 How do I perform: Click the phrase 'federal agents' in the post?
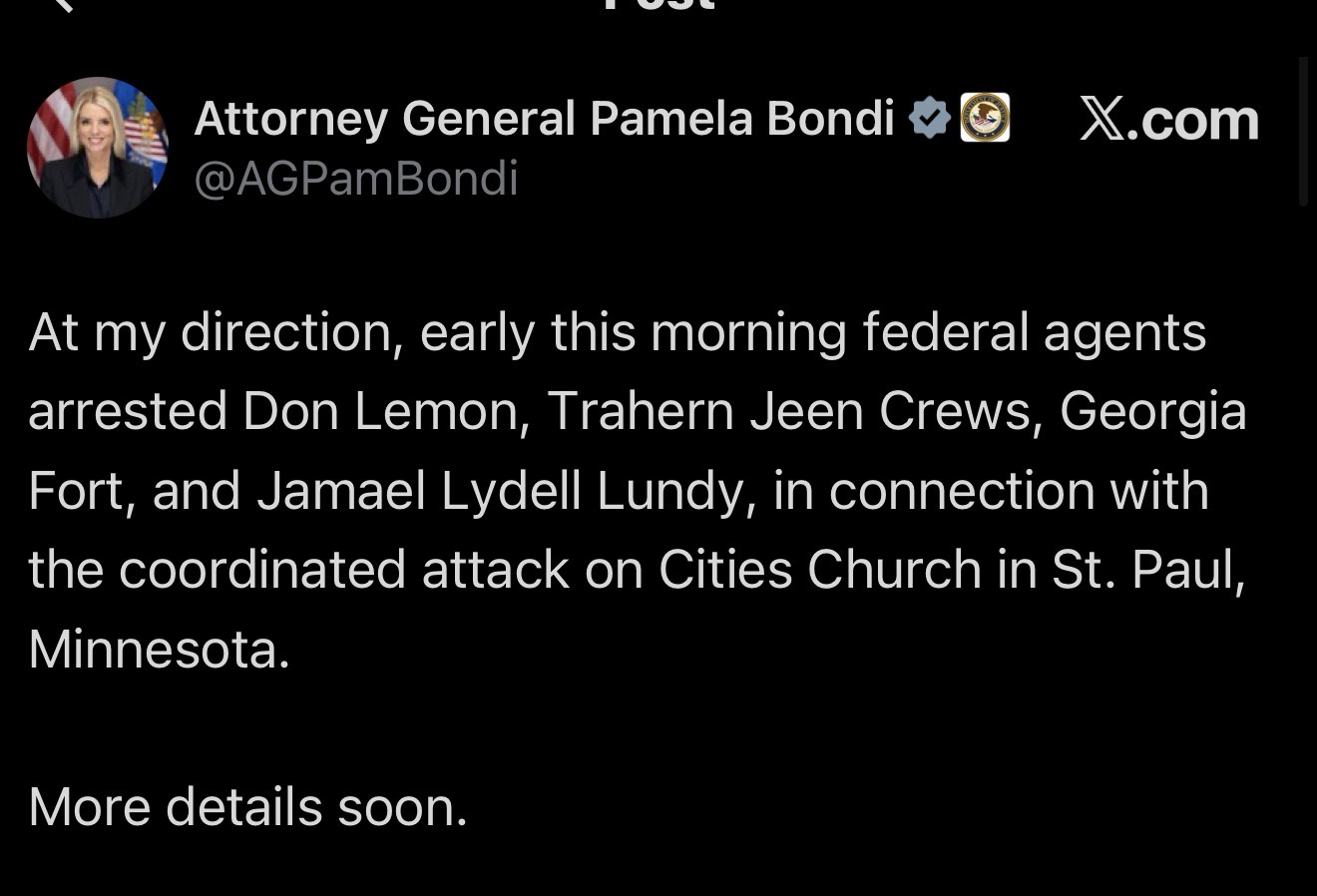point(1035,332)
